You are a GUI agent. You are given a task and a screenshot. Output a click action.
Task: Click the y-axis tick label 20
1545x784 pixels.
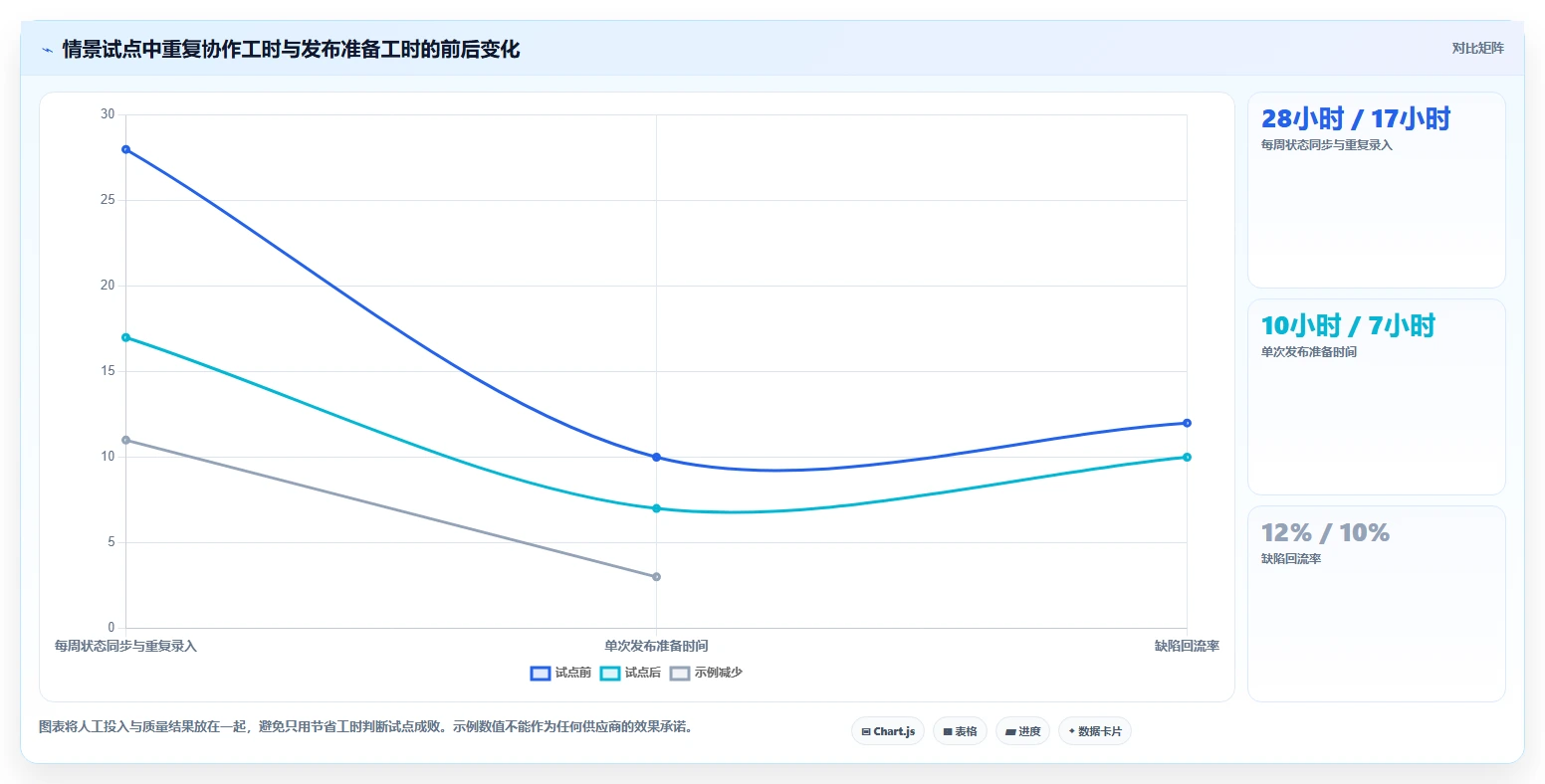[108, 286]
